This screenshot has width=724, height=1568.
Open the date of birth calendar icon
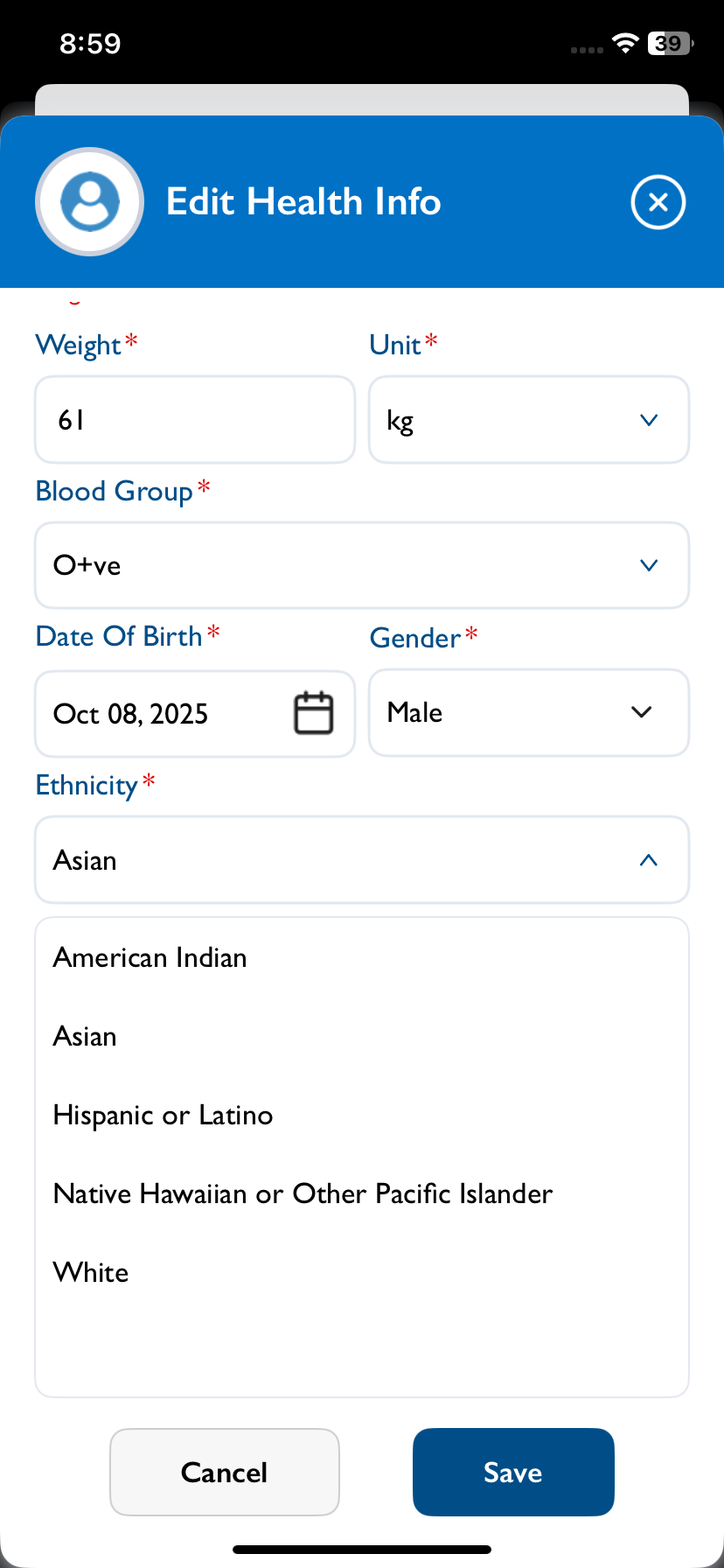tap(313, 713)
